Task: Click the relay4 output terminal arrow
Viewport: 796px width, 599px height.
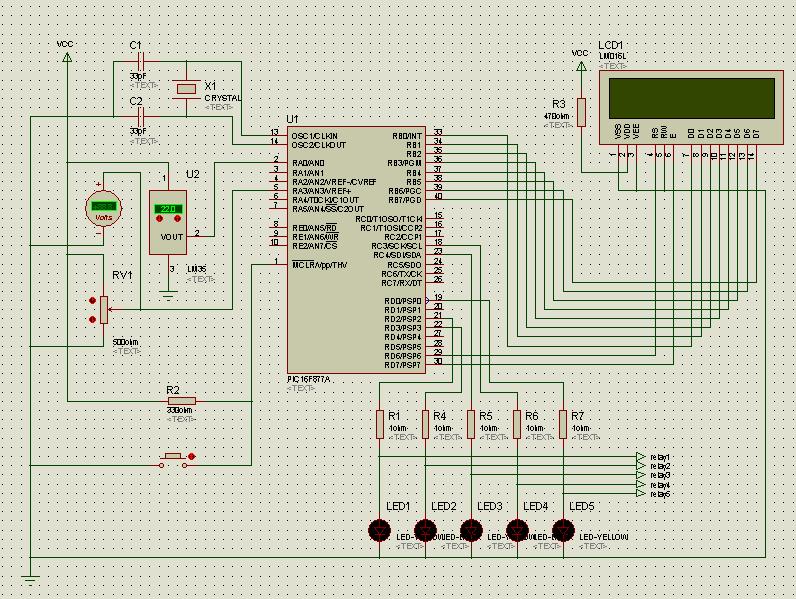Action: pyautogui.click(x=641, y=484)
